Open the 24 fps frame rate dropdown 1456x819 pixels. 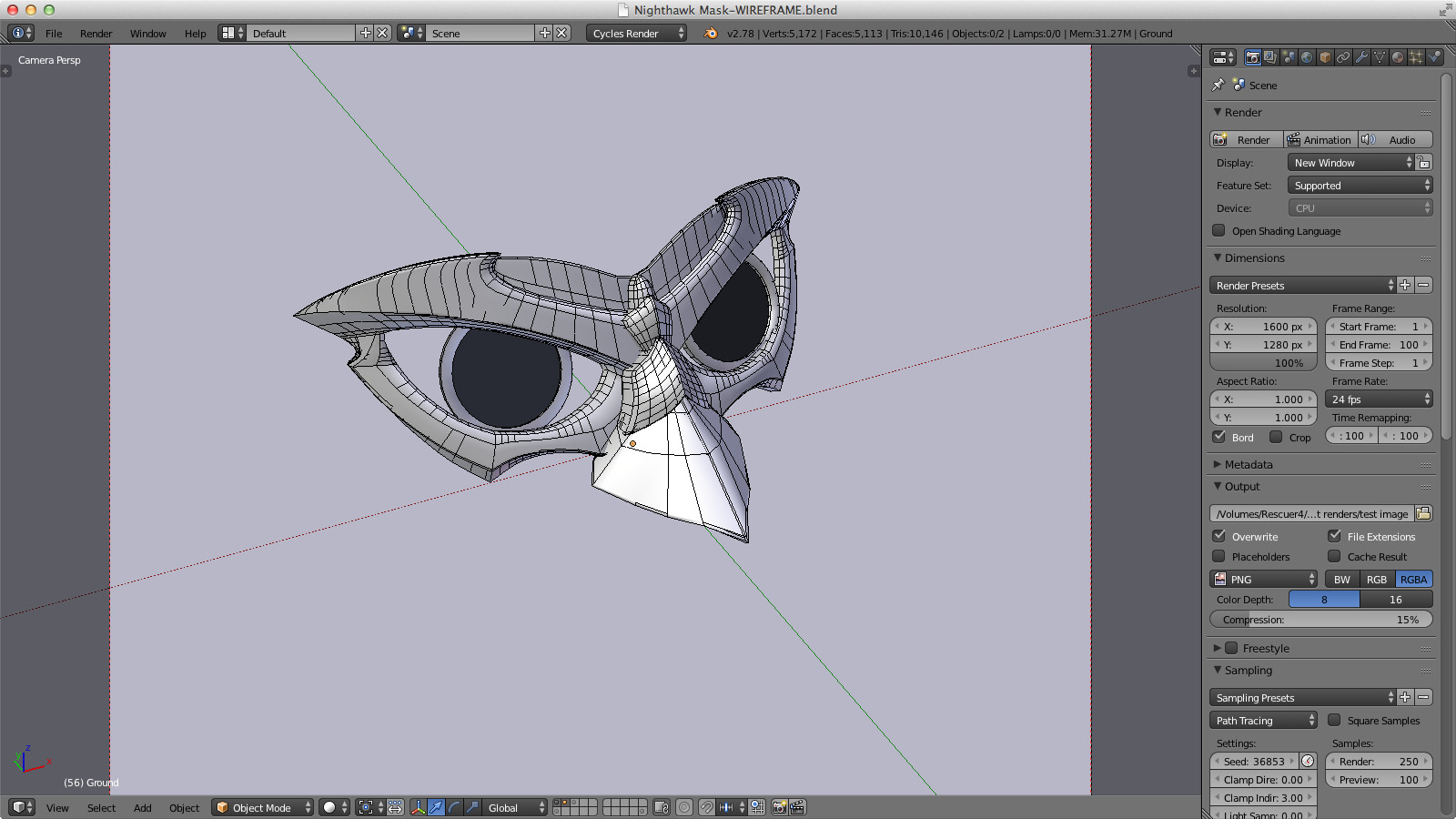[1379, 399]
